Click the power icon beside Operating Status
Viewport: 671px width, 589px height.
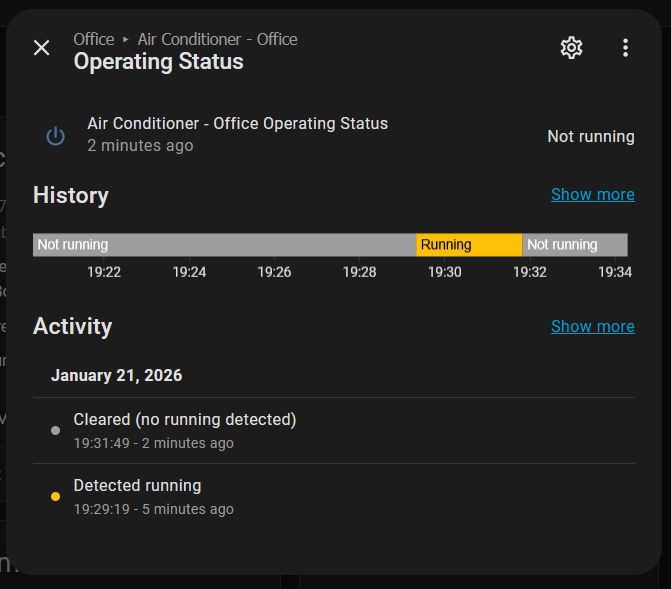click(56, 136)
